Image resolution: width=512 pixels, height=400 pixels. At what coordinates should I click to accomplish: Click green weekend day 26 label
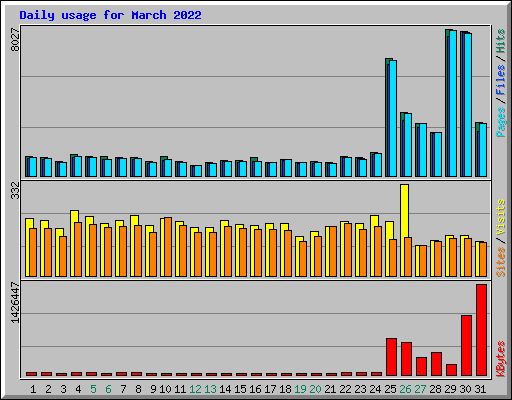405,389
